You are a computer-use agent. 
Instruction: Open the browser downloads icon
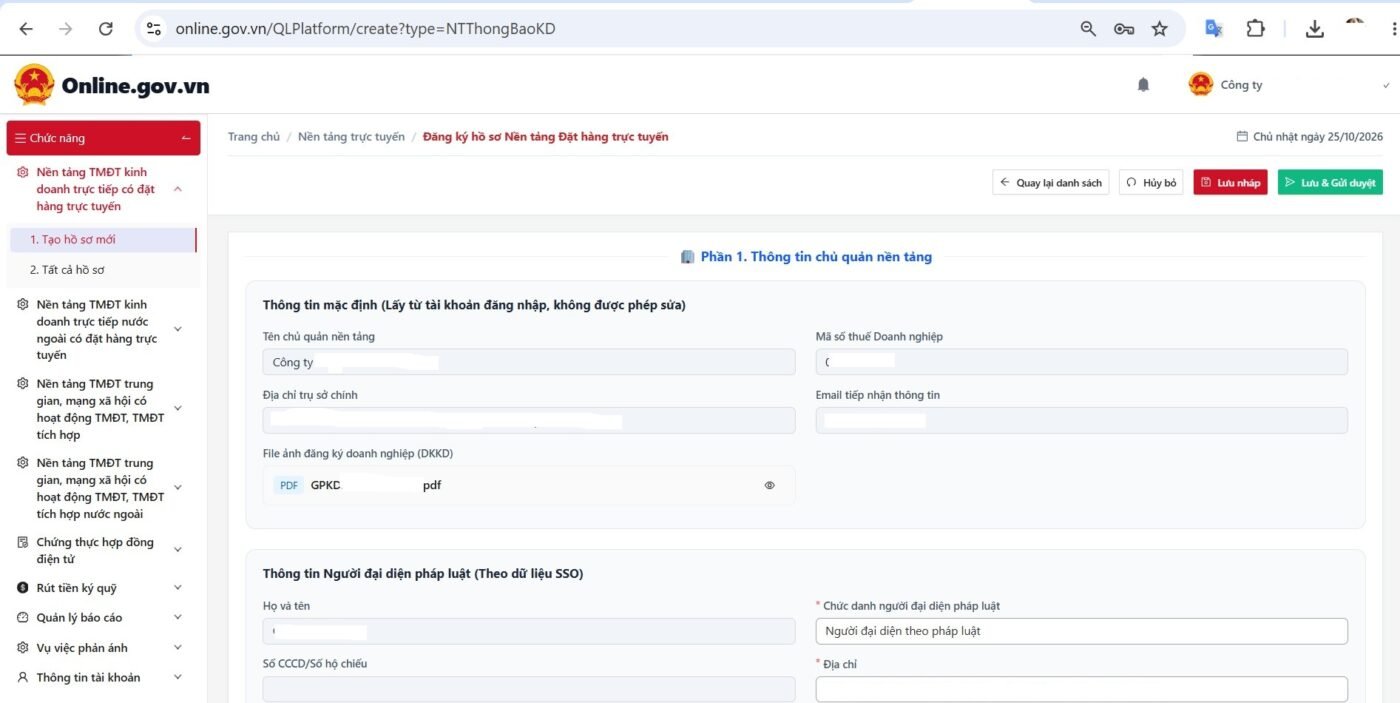1315,29
